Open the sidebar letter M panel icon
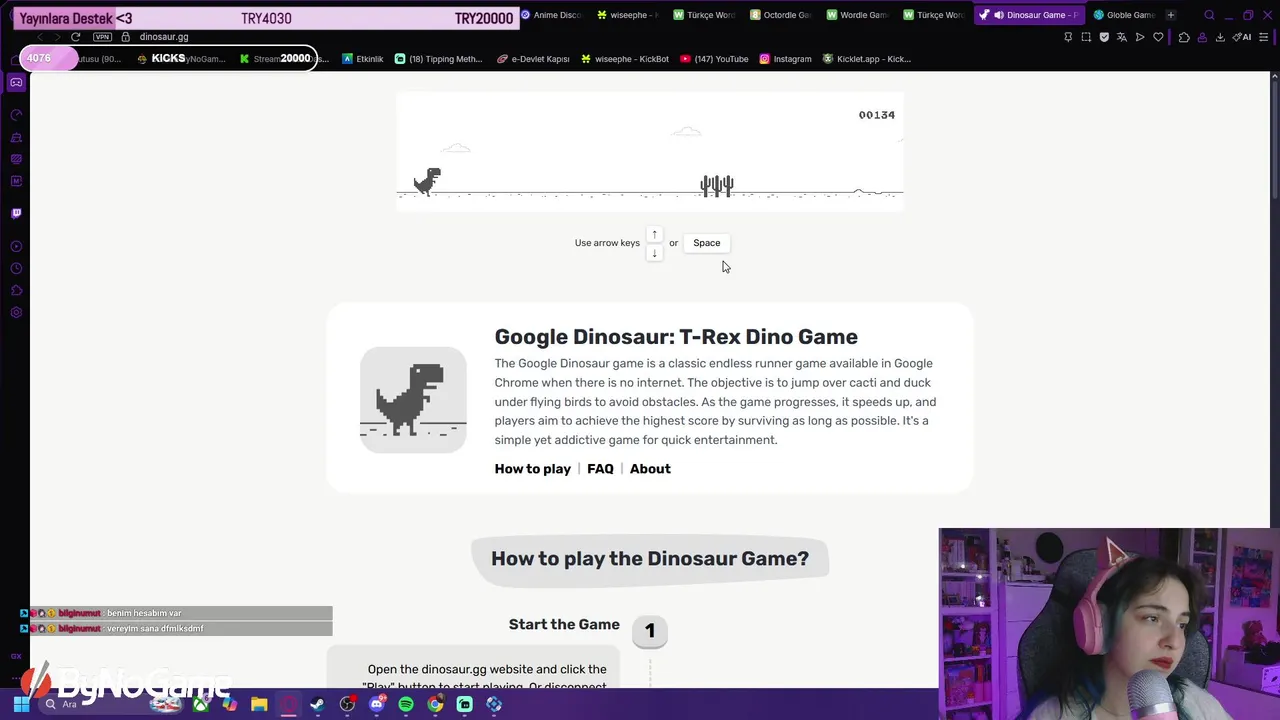Viewport: 1280px width, 720px height. 16,181
